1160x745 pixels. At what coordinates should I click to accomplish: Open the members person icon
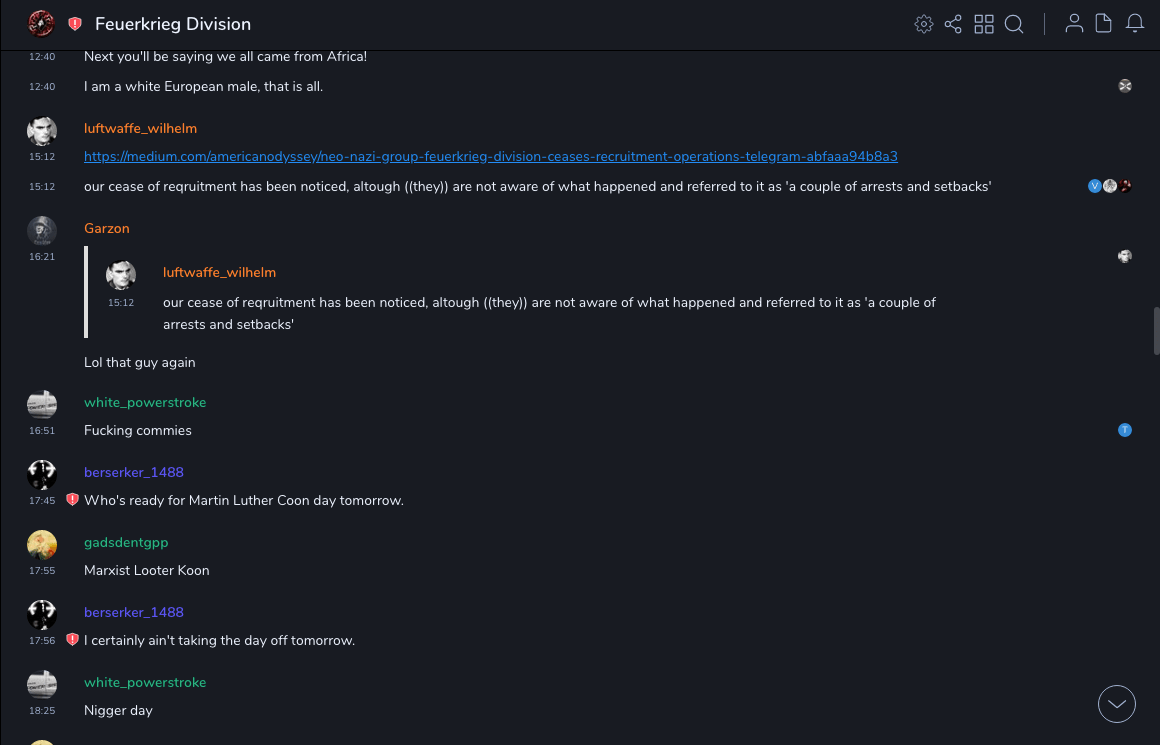click(1074, 24)
